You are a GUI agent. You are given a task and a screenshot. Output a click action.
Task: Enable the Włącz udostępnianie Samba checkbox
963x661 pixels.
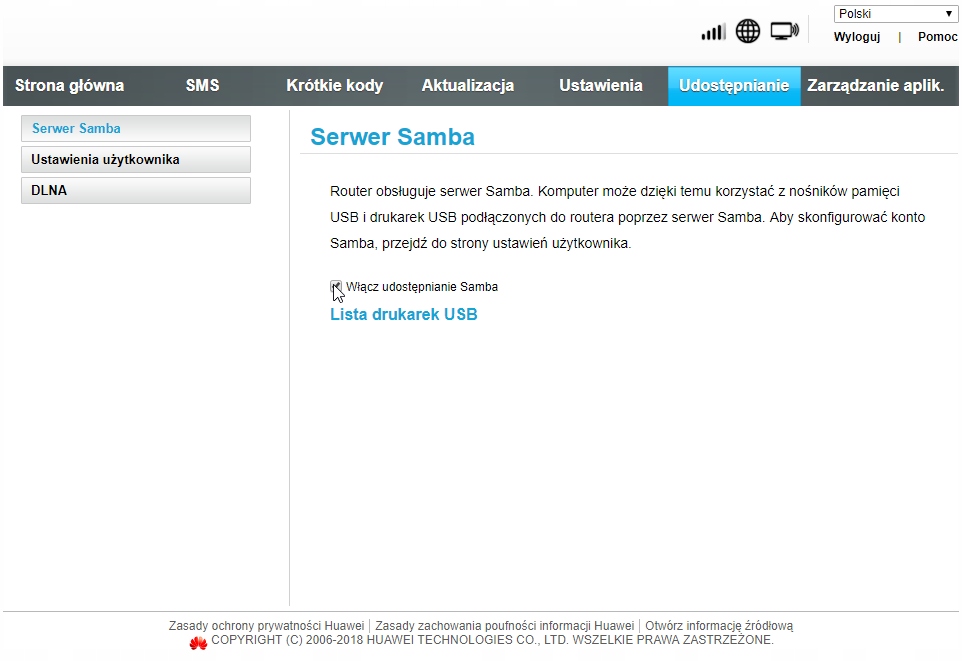tap(337, 287)
